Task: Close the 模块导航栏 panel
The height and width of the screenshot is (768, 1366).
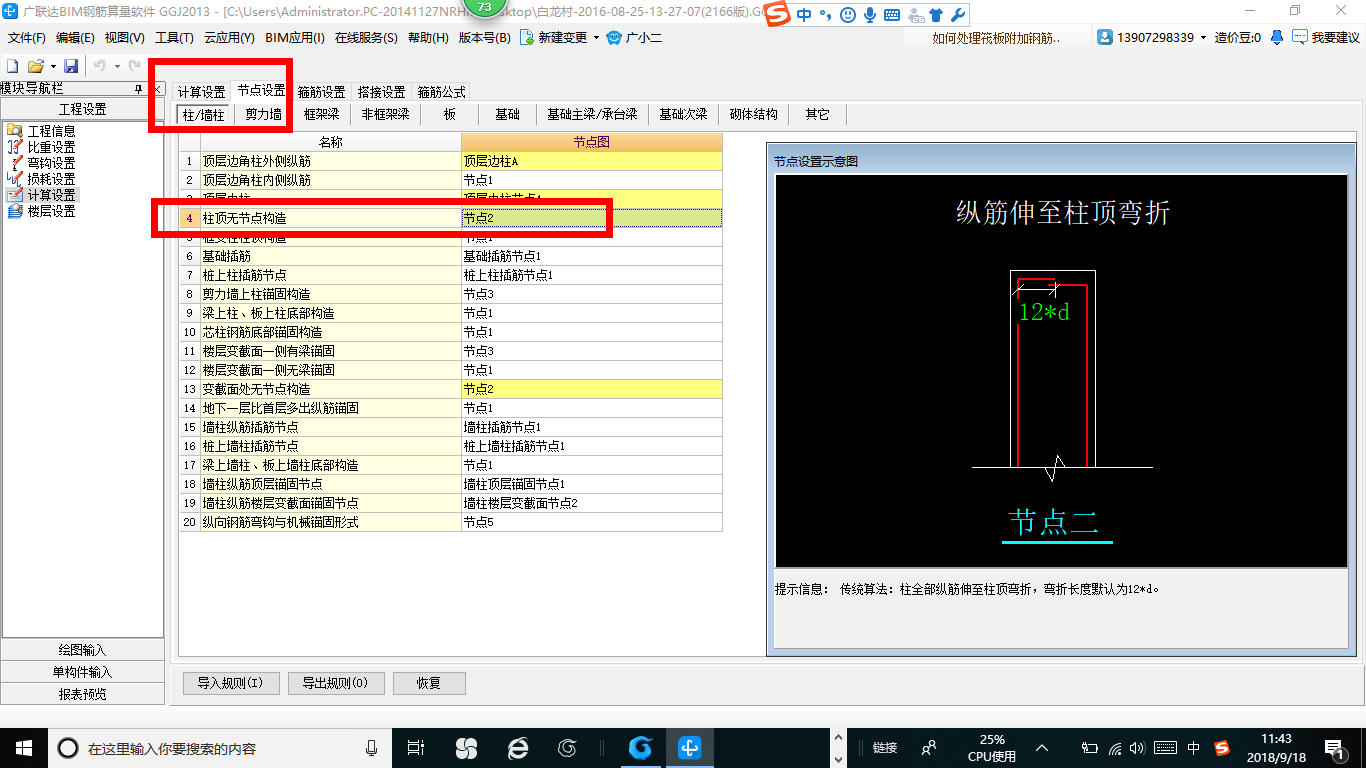Action: [x=156, y=89]
